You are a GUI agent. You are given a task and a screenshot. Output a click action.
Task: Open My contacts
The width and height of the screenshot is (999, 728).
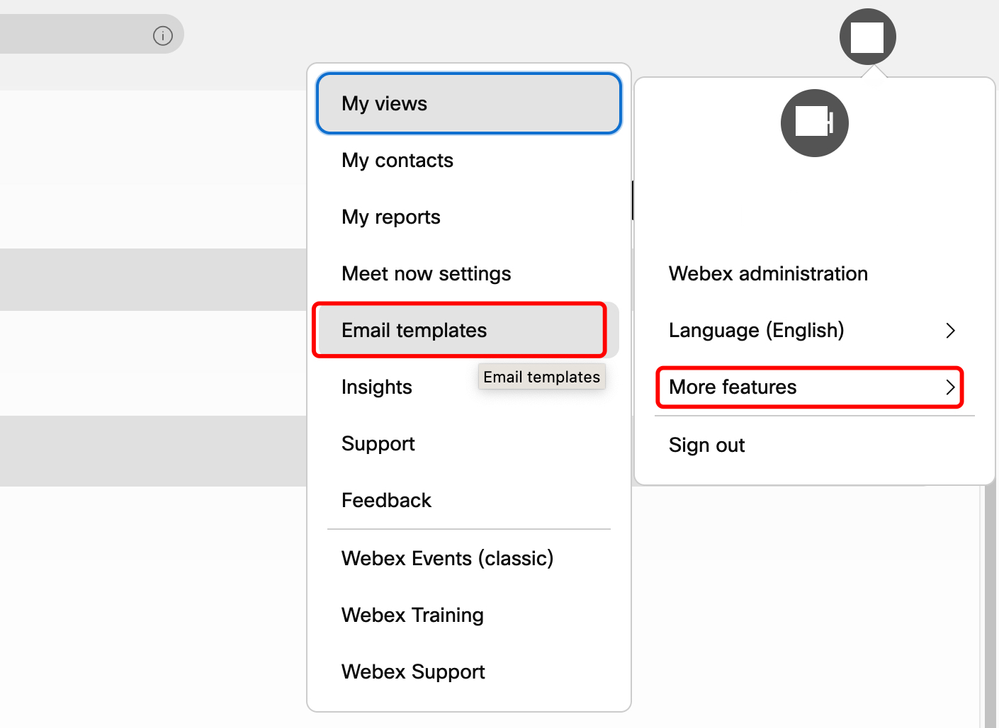[x=397, y=160]
